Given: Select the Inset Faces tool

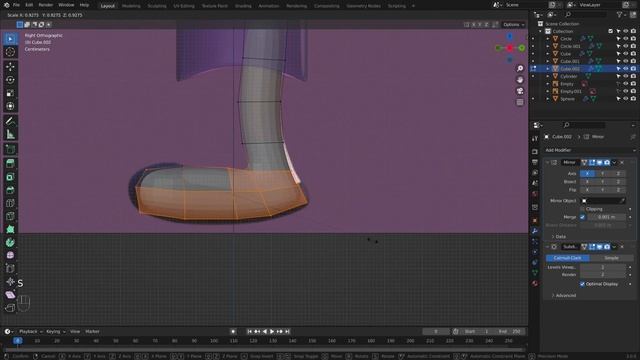Looking at the screenshot, I should click(x=10, y=177).
